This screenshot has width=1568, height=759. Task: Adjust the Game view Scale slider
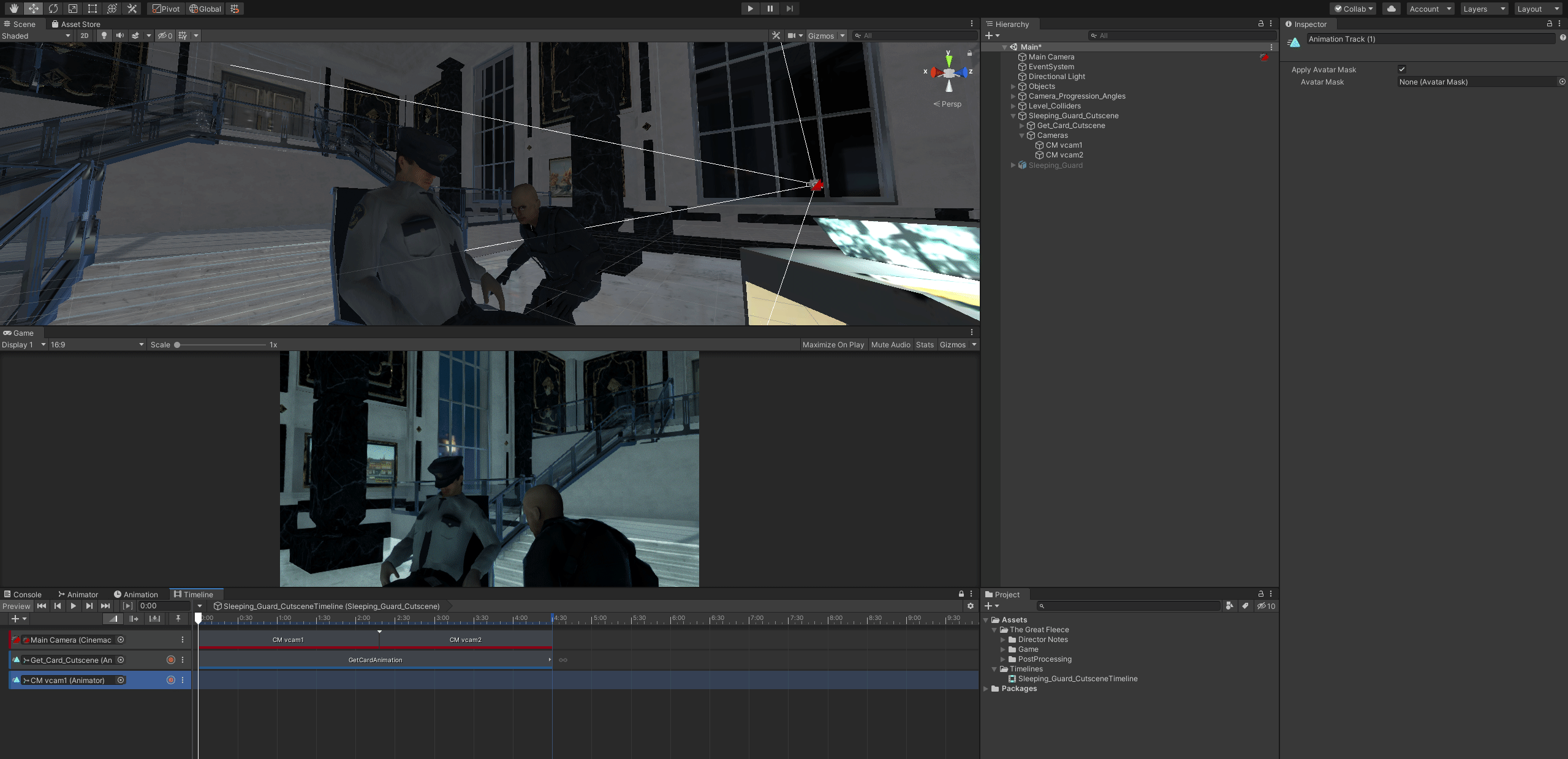coord(177,345)
